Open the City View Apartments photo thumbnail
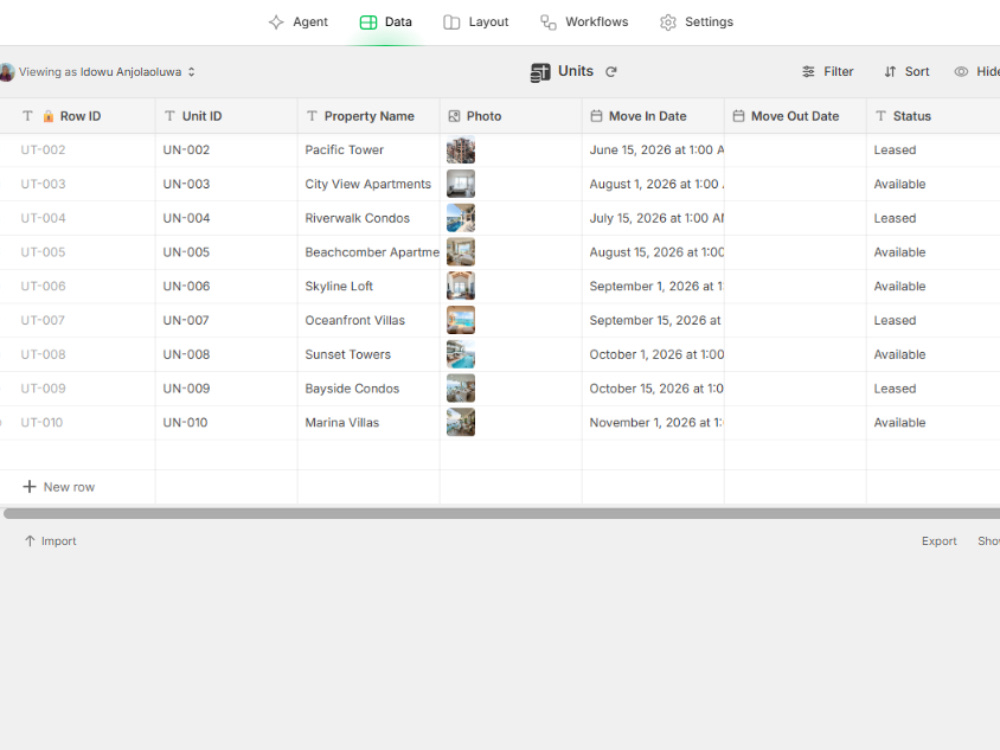This screenshot has width=1000, height=750. 460,184
